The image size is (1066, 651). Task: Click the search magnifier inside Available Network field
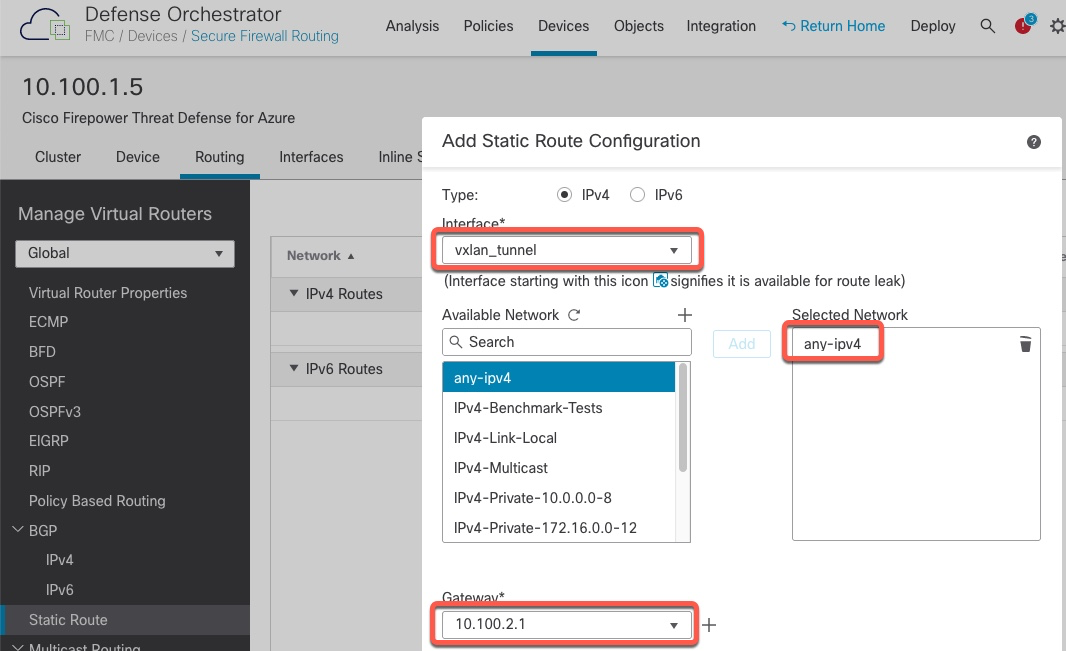tap(455, 342)
